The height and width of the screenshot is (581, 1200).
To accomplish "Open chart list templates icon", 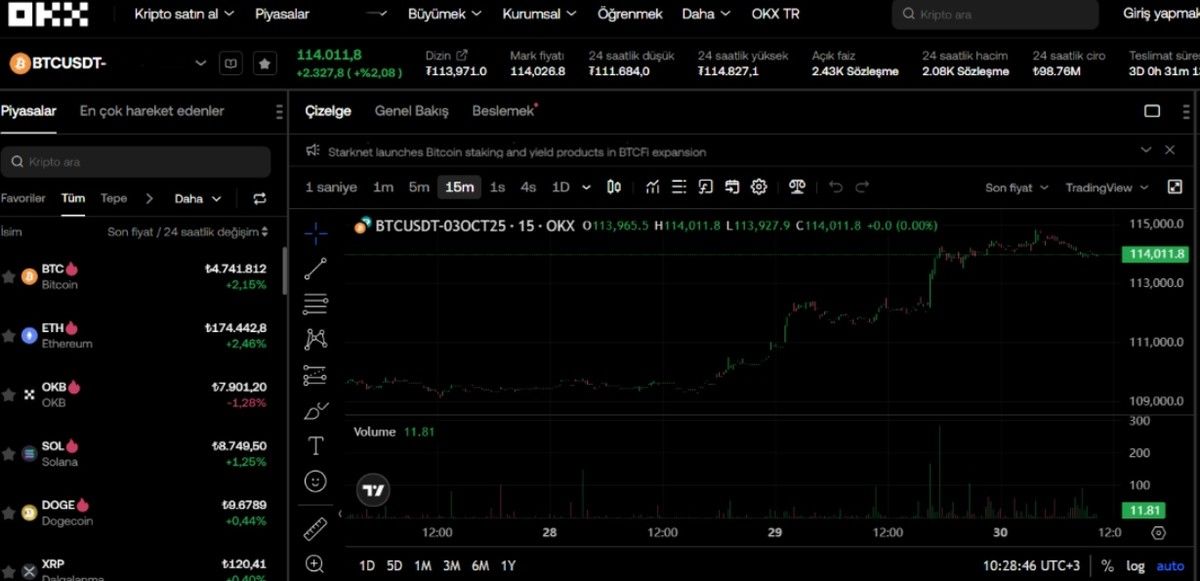I will [x=679, y=187].
